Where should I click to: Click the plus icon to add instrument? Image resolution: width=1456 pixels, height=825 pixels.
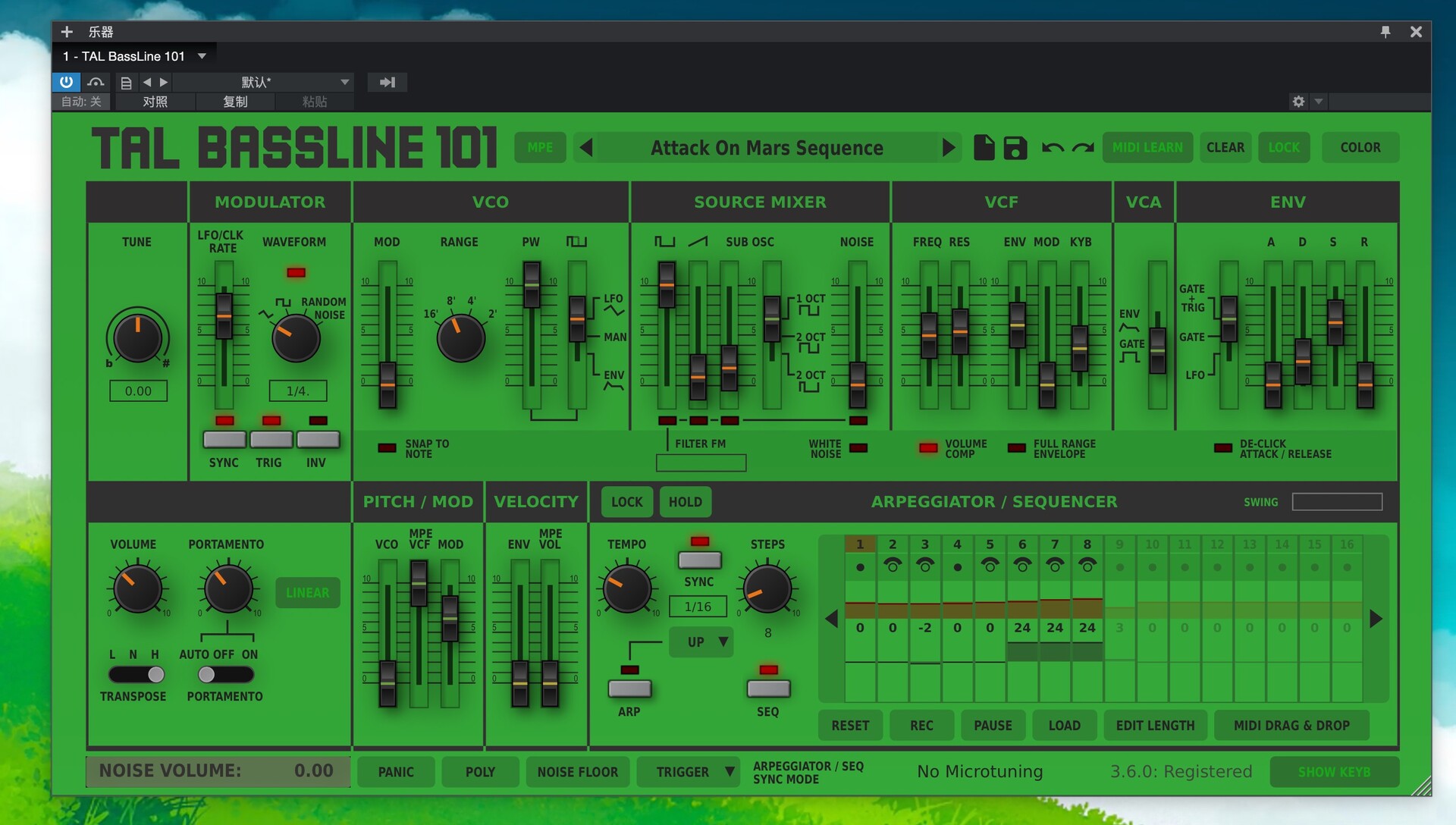coord(67,32)
